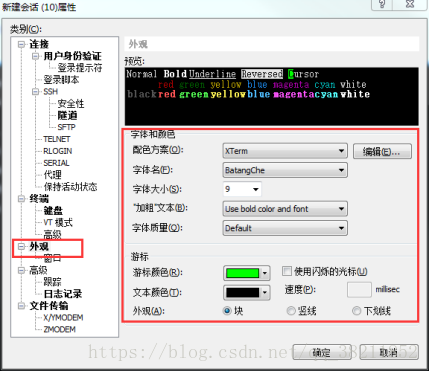The image size is (429, 372).
Task: Collapse the 用户身份验证 tree node
Action: (35, 56)
